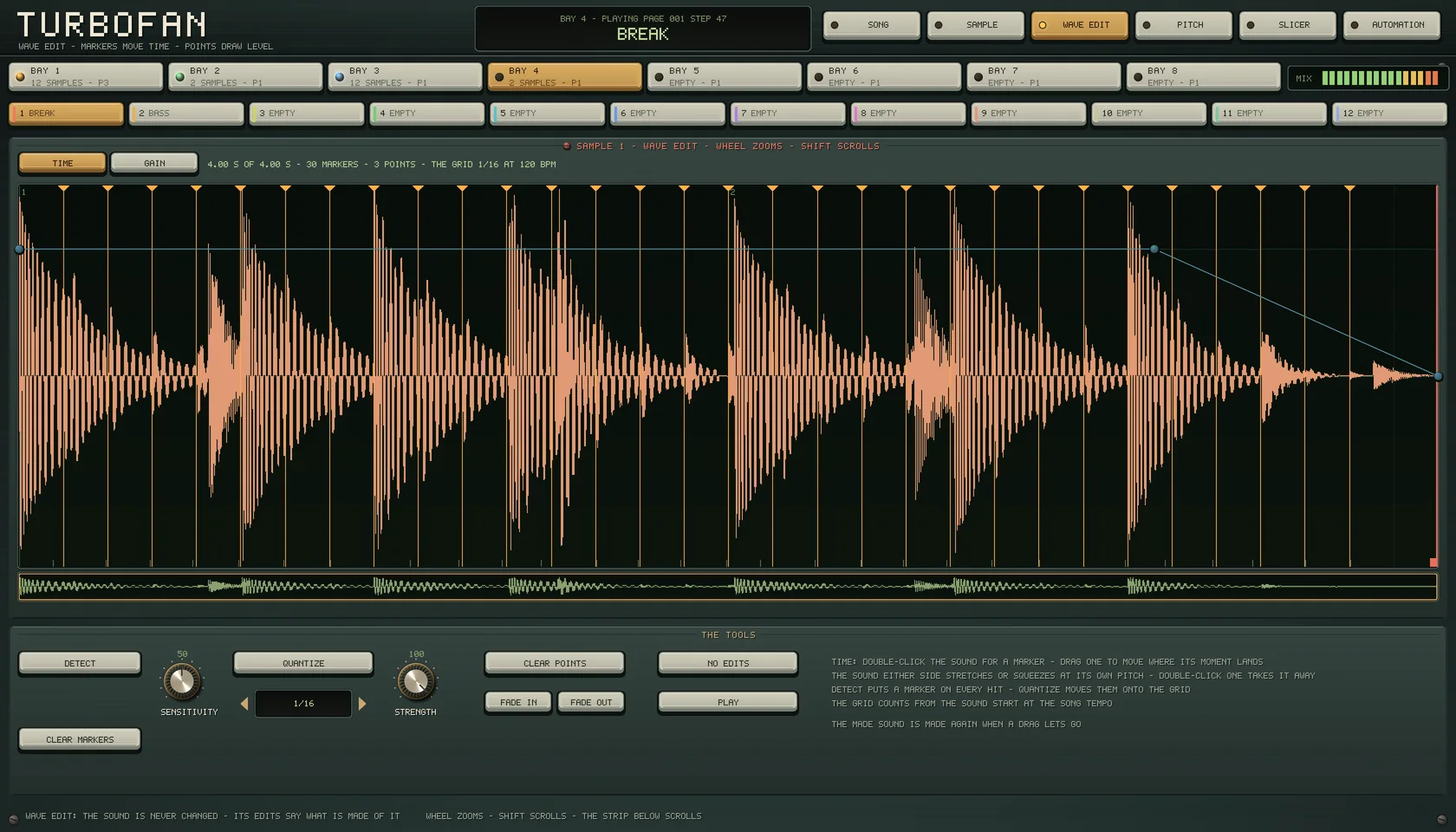Open the PITCH mode tab

[1183, 25]
